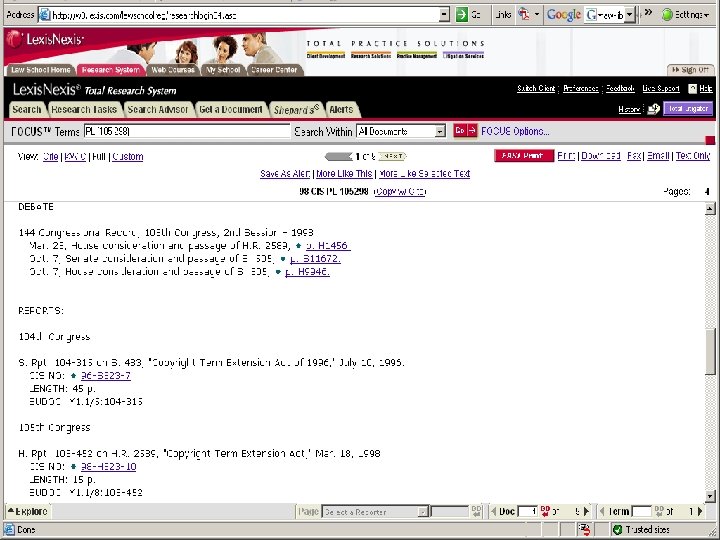Click the Sign Off button
Viewport: 720px width, 540px height.
click(x=691, y=70)
